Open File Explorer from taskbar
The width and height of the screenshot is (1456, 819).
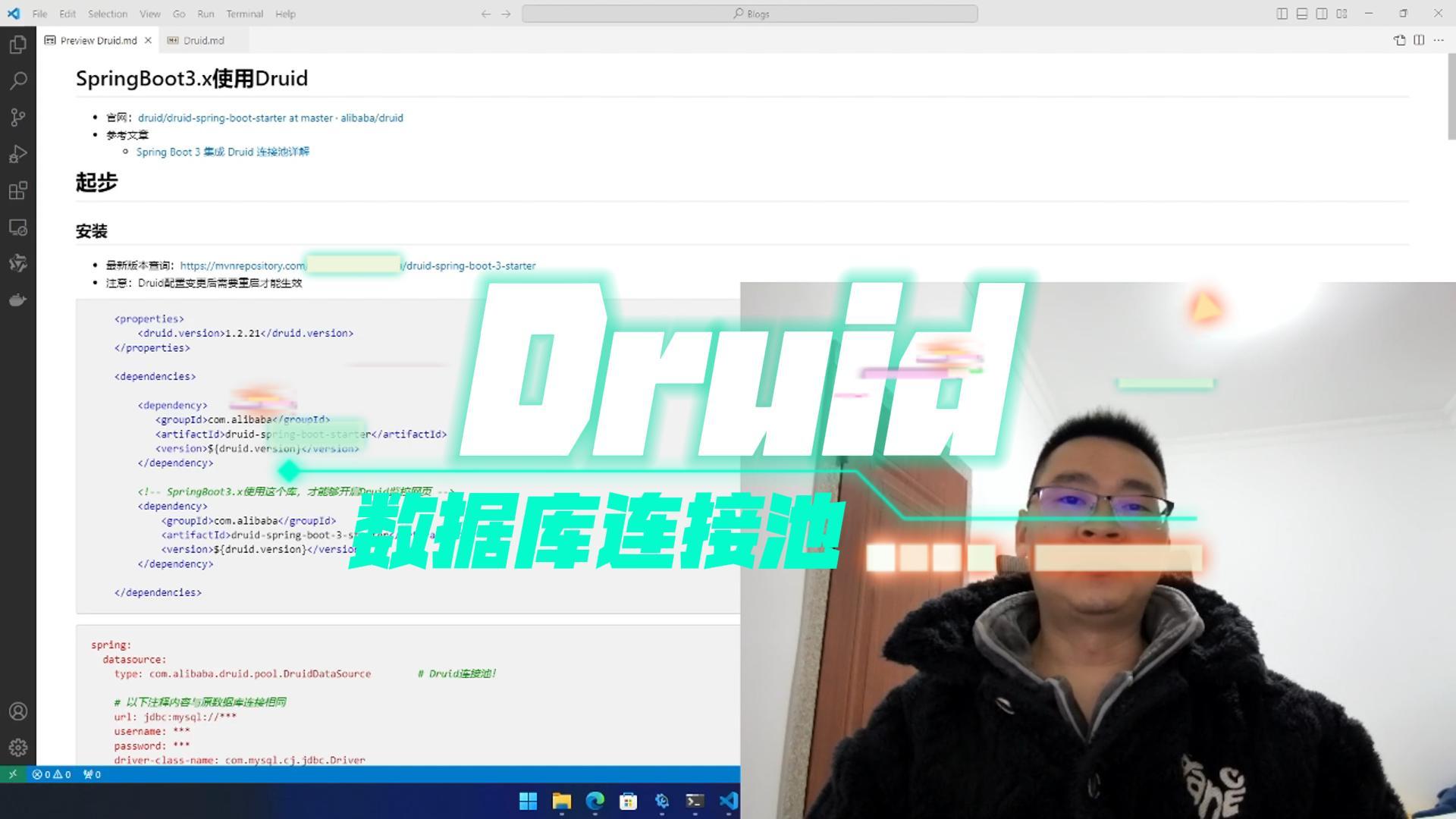click(x=561, y=801)
